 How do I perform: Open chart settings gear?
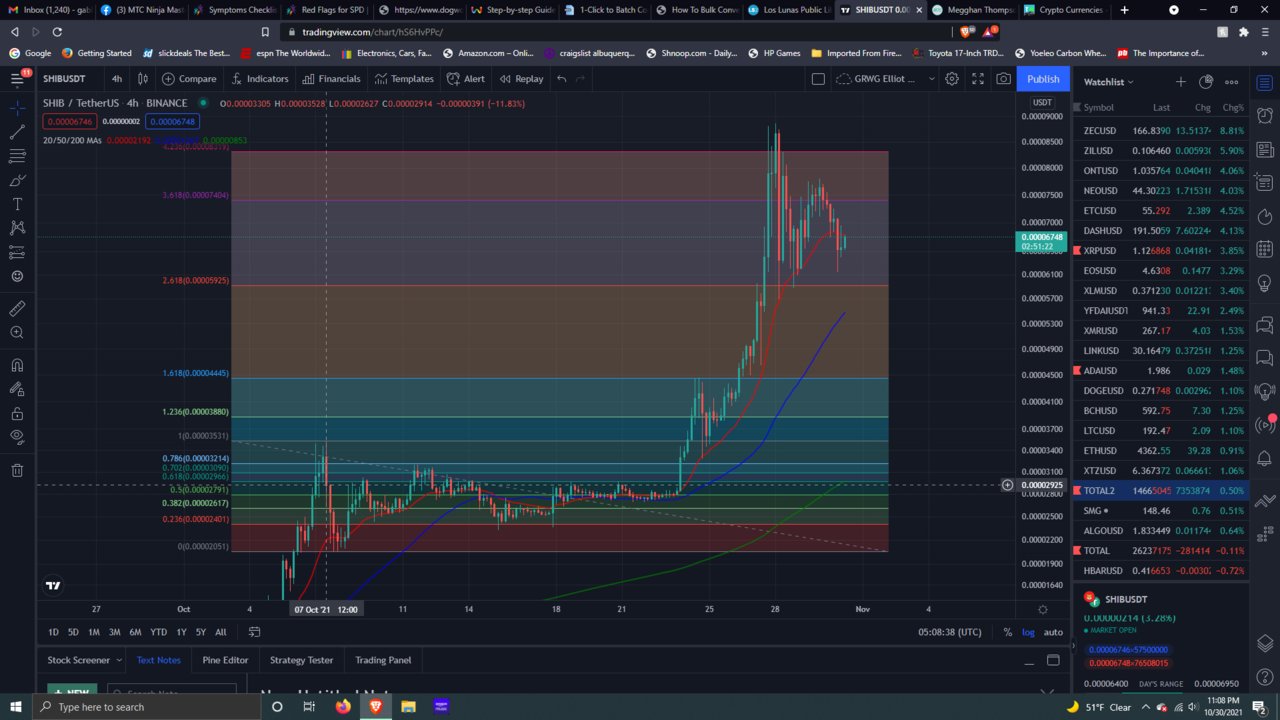952,79
